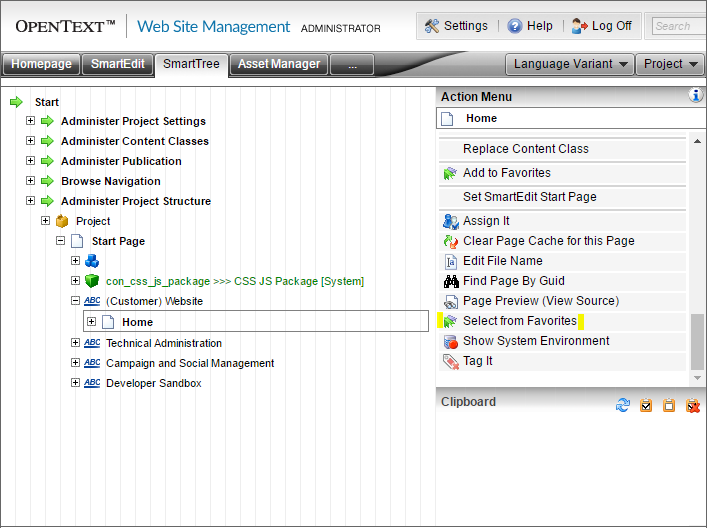Click the Action Menu scrollbar up arrow
Image resolution: width=707 pixels, height=528 pixels.
coord(697,141)
